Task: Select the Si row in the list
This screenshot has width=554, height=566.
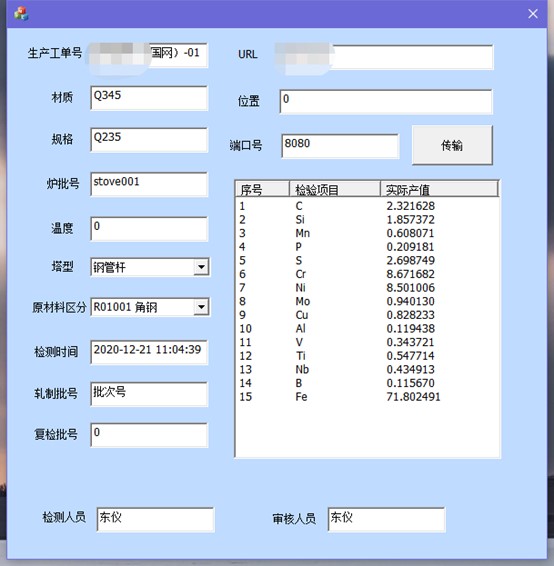Action: 367,219
